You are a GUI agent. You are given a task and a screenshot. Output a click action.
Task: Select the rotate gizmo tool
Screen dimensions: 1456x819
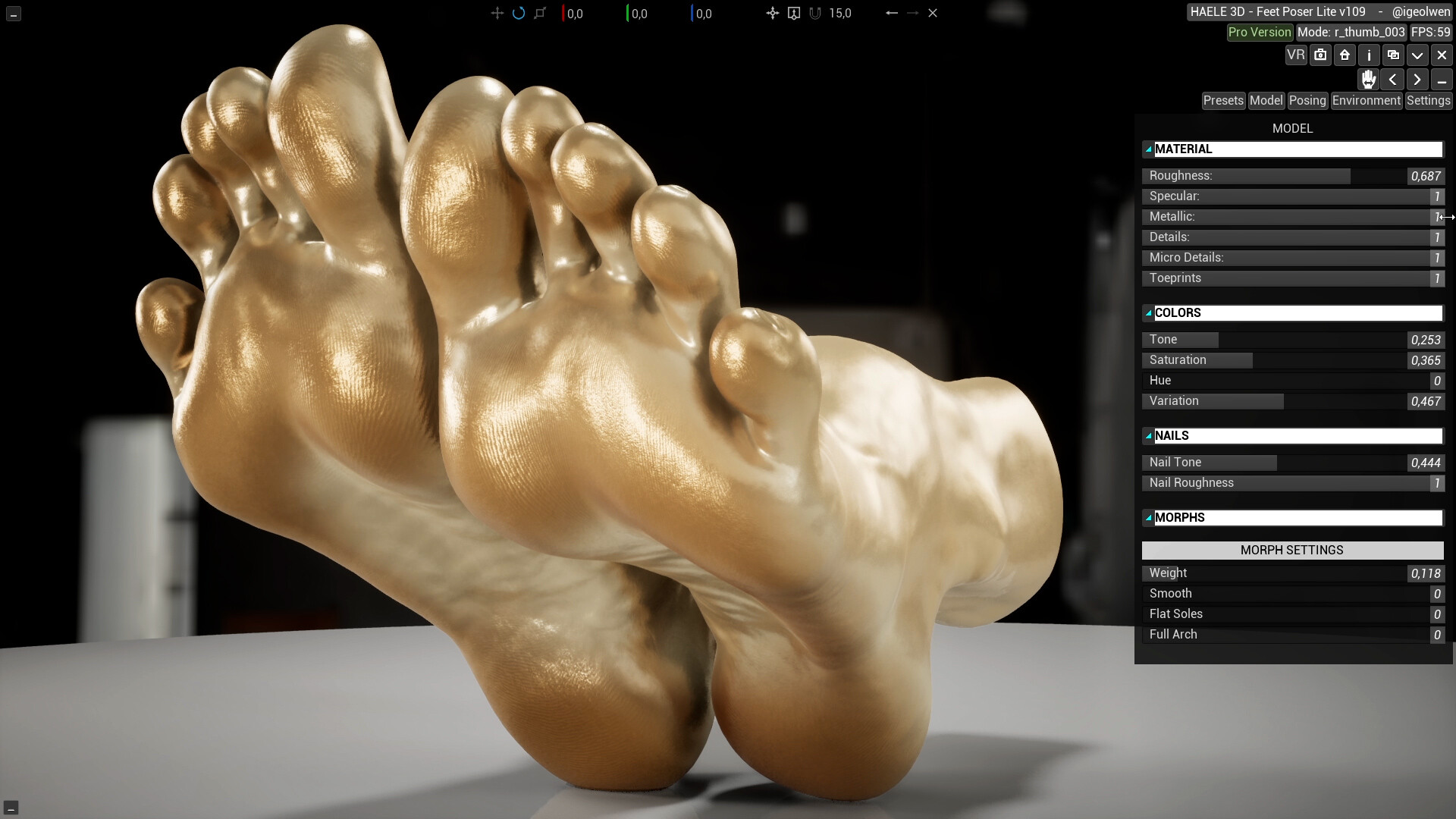coord(519,13)
